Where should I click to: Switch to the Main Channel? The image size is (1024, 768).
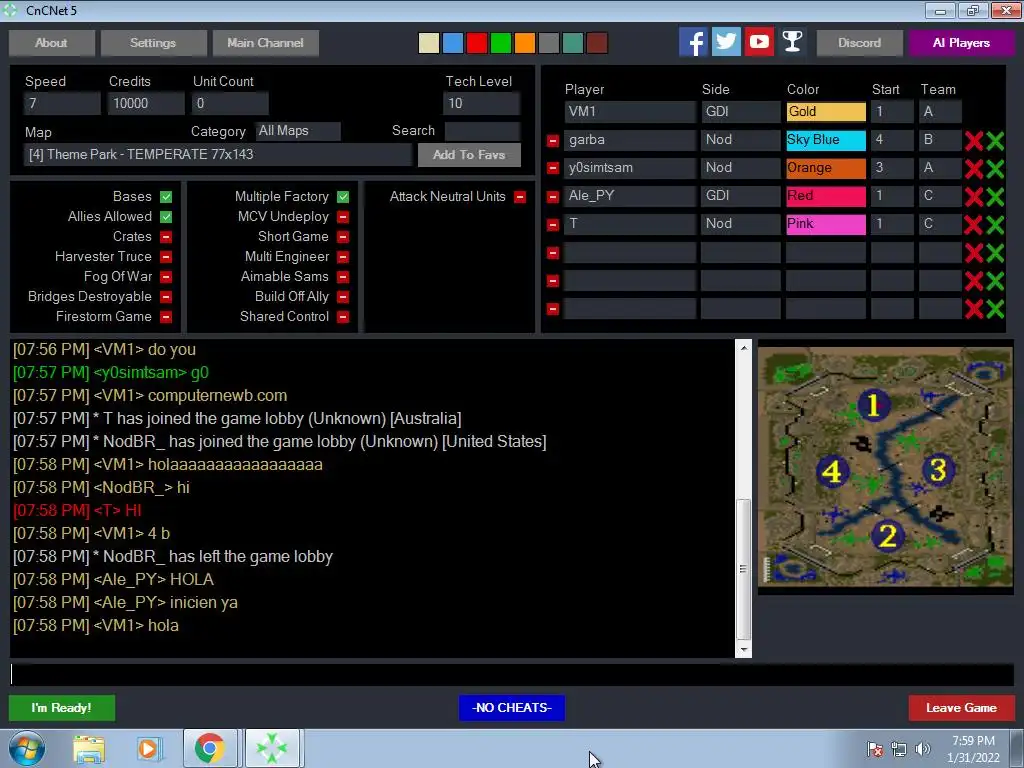pyautogui.click(x=265, y=42)
